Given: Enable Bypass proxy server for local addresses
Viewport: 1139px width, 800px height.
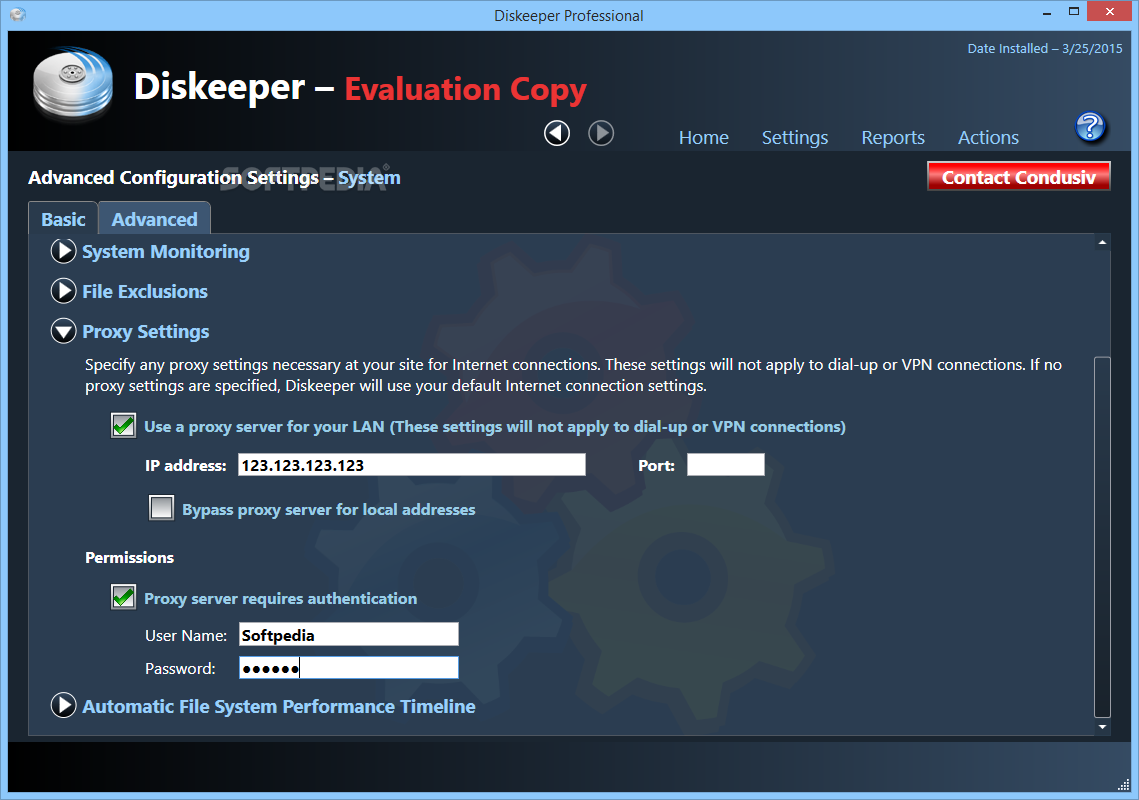Looking at the screenshot, I should pos(161,508).
